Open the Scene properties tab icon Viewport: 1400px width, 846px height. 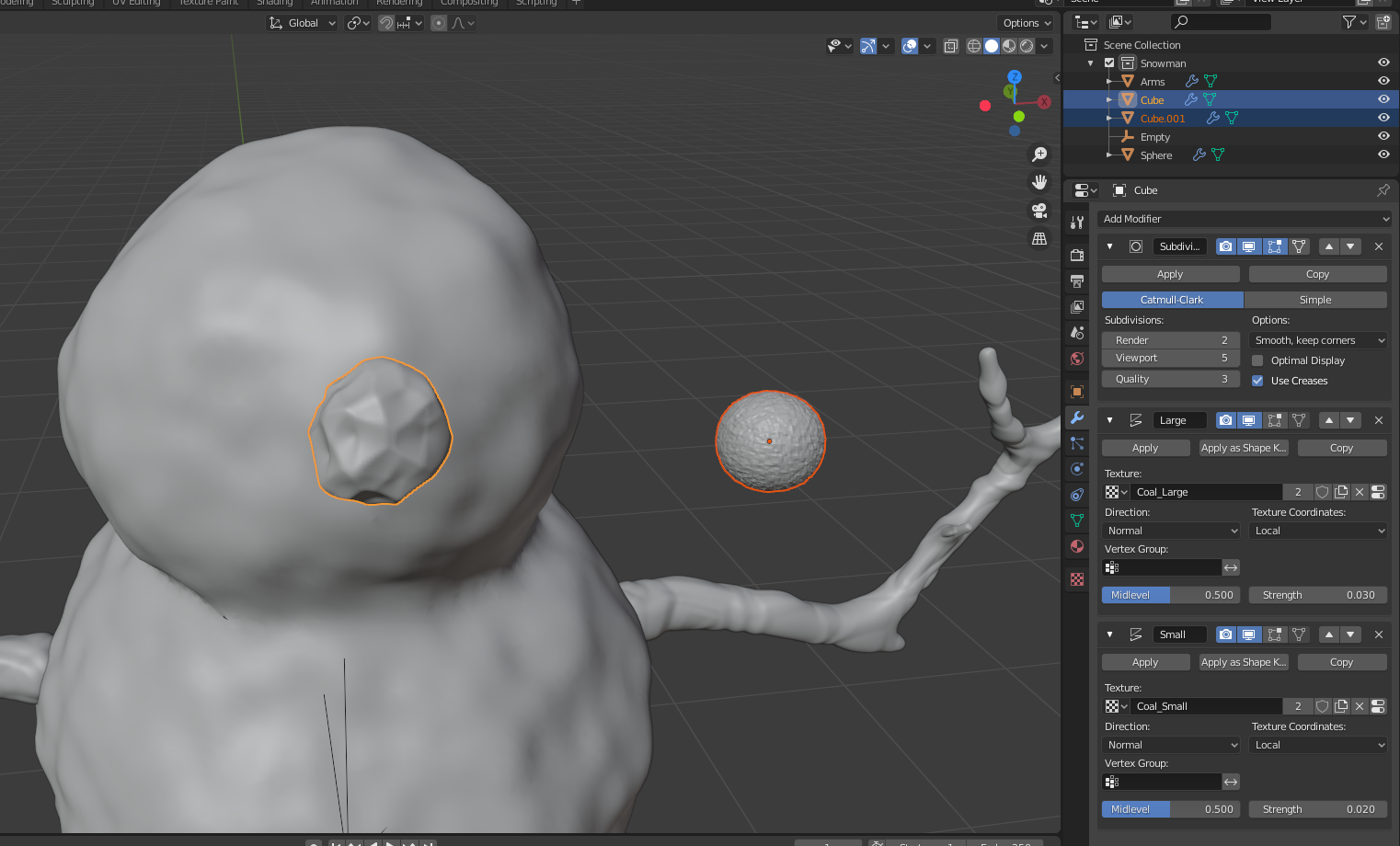tap(1077, 332)
